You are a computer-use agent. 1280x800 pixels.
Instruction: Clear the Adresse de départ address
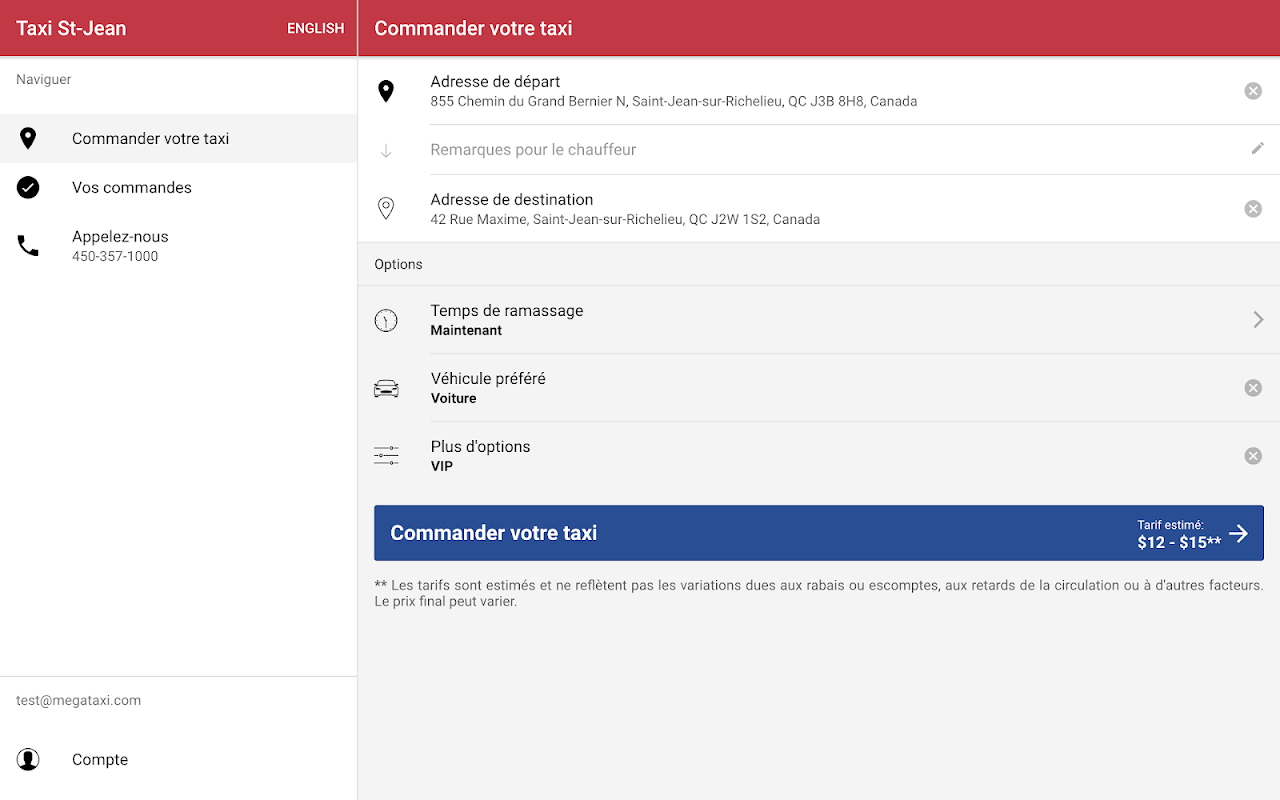[x=1253, y=91]
